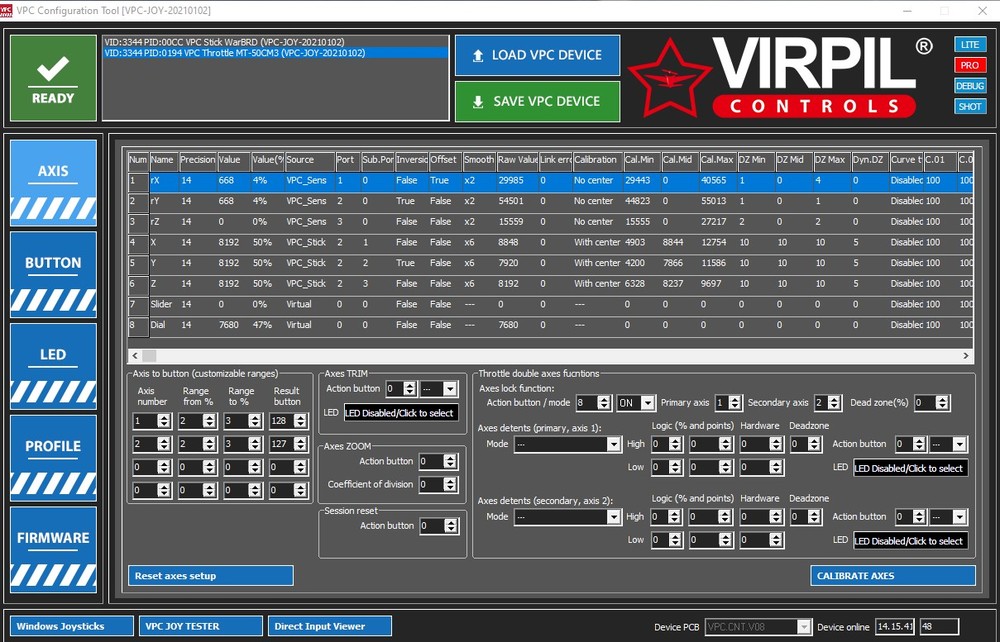Open the FIRMWARE tab
This screenshot has width=1000, height=642.
[x=54, y=550]
